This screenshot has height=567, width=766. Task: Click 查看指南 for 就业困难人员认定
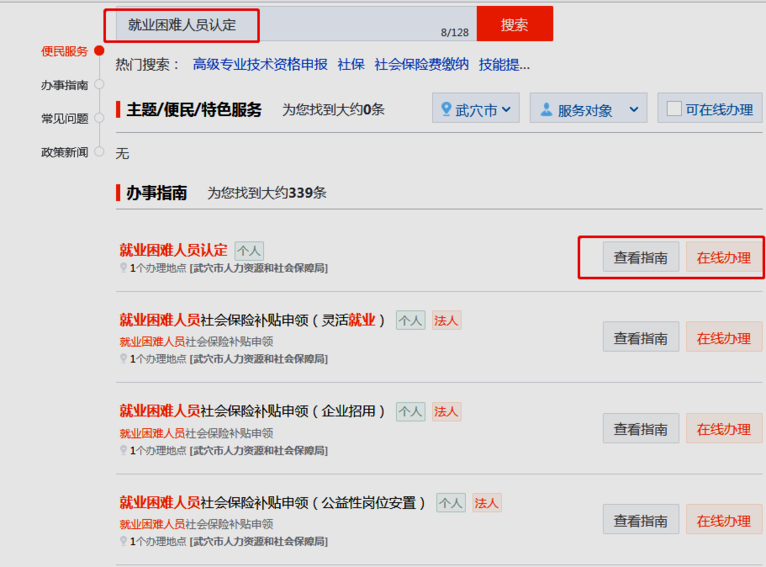pyautogui.click(x=640, y=257)
